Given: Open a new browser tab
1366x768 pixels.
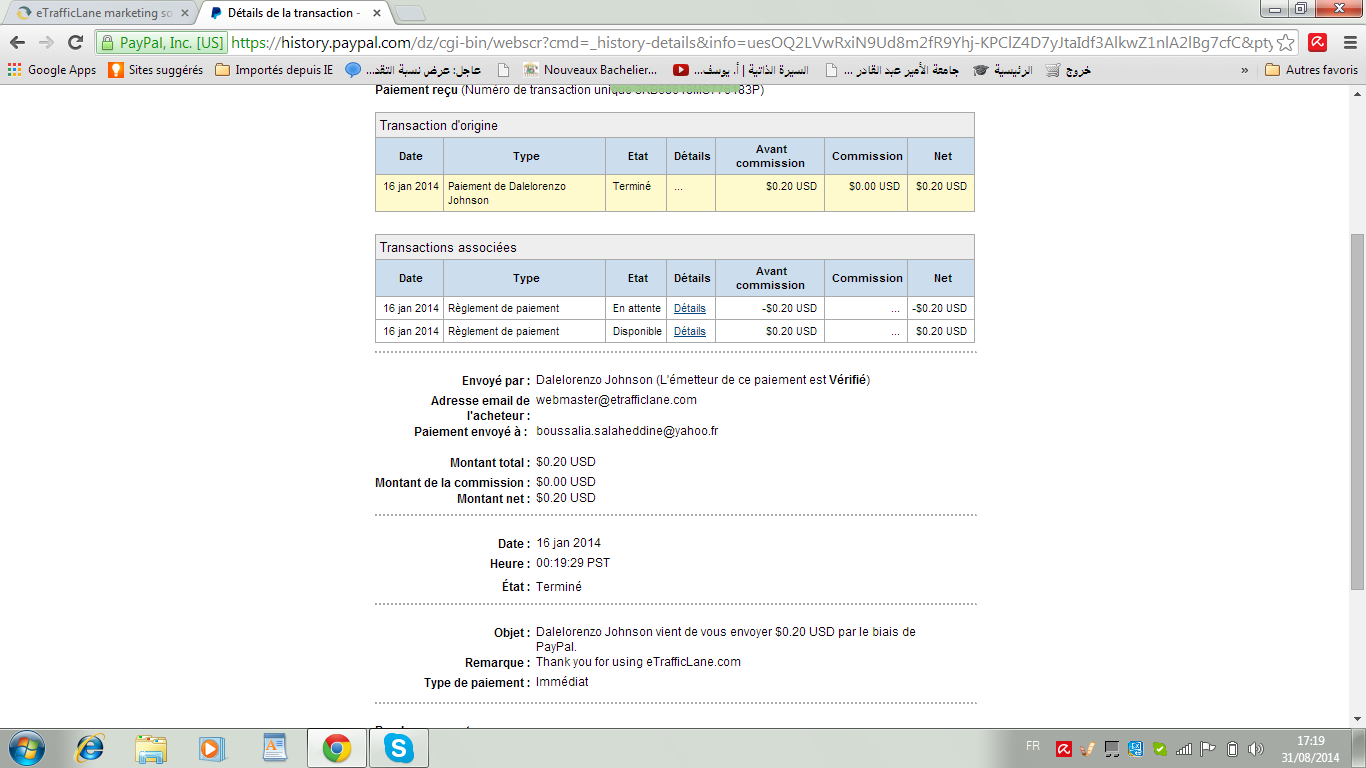Looking at the screenshot, I should click(410, 13).
